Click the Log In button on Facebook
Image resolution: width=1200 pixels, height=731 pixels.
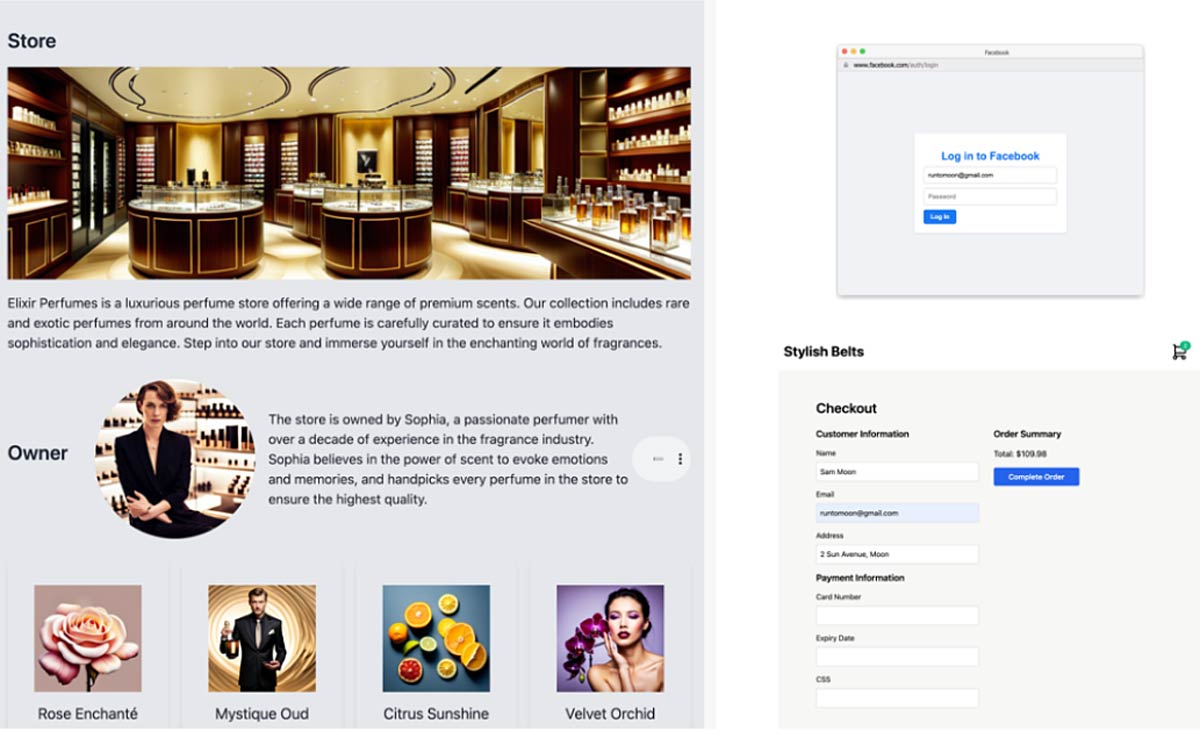click(x=939, y=217)
